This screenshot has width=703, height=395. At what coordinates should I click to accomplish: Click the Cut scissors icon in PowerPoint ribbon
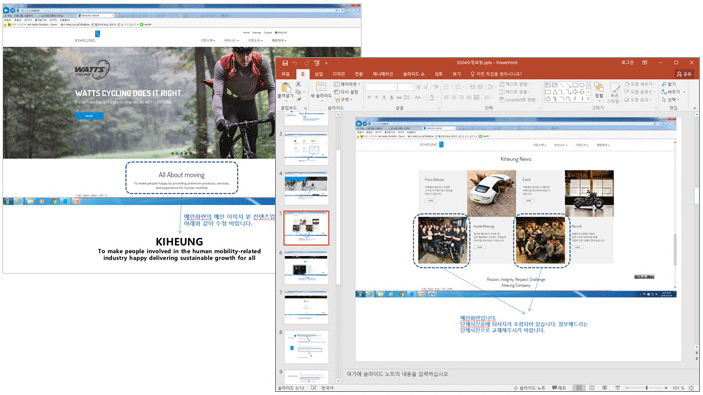point(298,84)
